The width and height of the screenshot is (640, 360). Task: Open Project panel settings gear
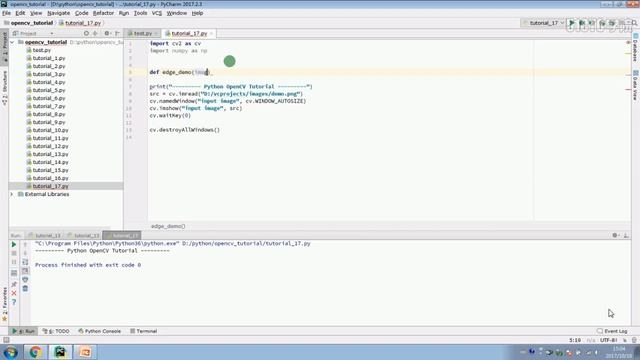pyautogui.click(x=107, y=33)
